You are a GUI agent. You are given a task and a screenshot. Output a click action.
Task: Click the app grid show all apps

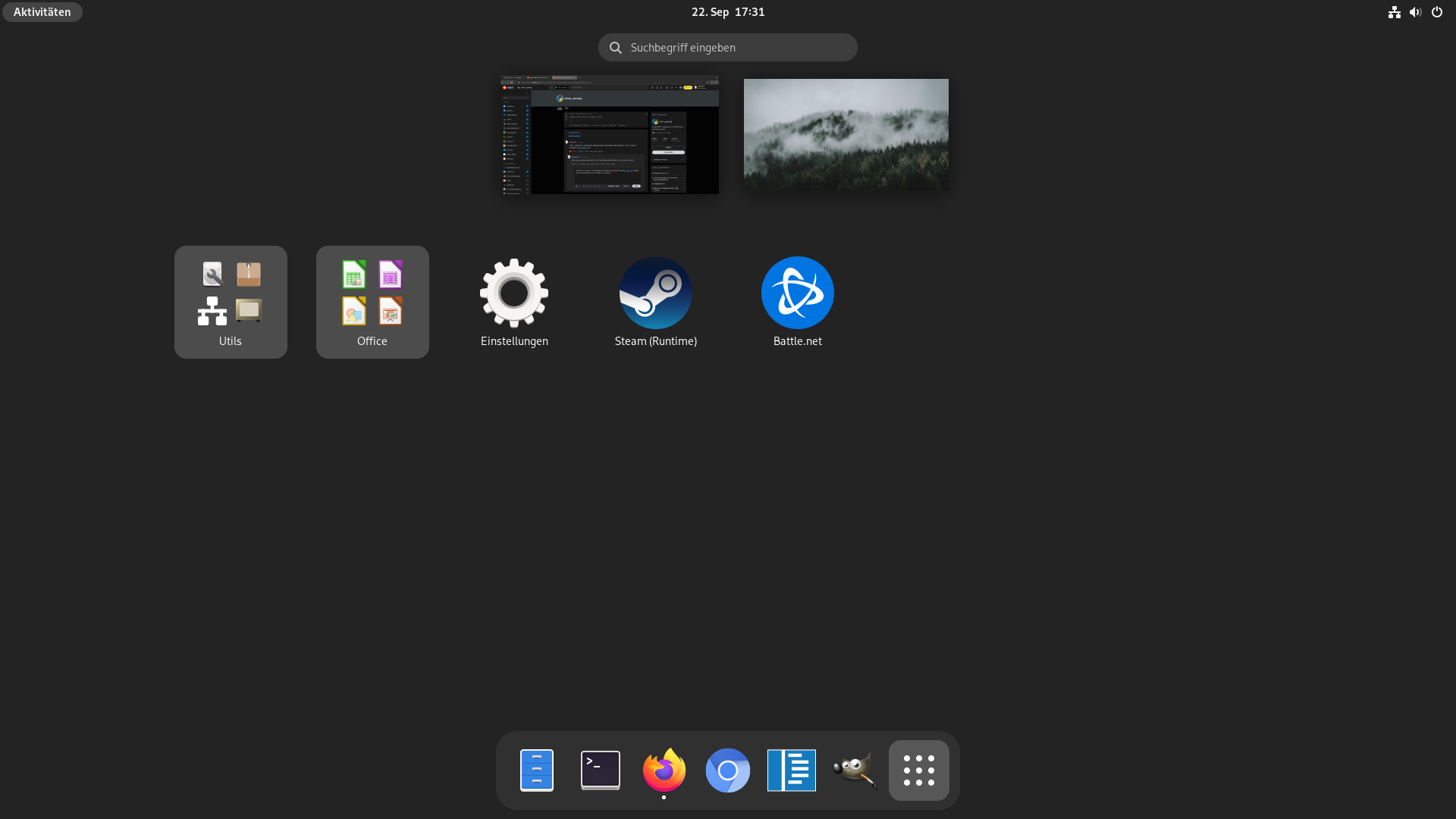click(x=918, y=770)
